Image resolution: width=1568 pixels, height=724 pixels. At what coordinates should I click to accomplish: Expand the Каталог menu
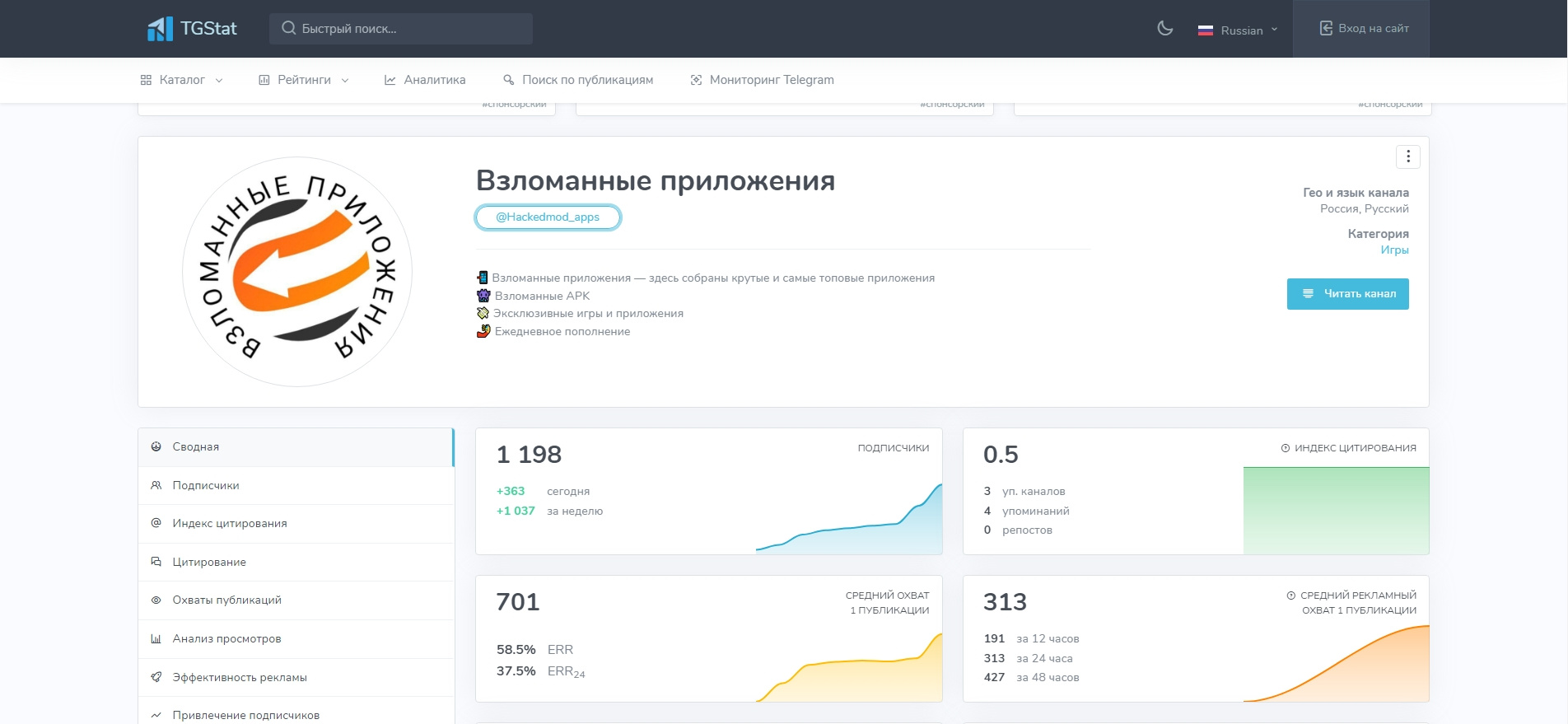(x=182, y=80)
